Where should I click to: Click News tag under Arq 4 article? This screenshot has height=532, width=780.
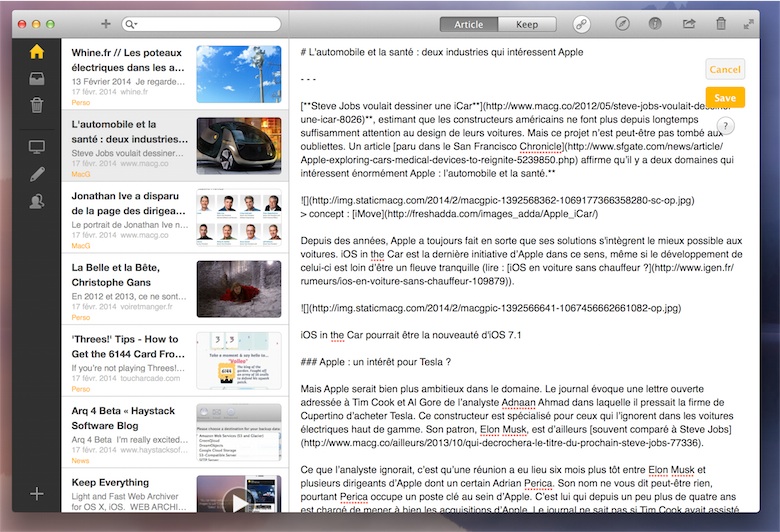click(x=80, y=461)
